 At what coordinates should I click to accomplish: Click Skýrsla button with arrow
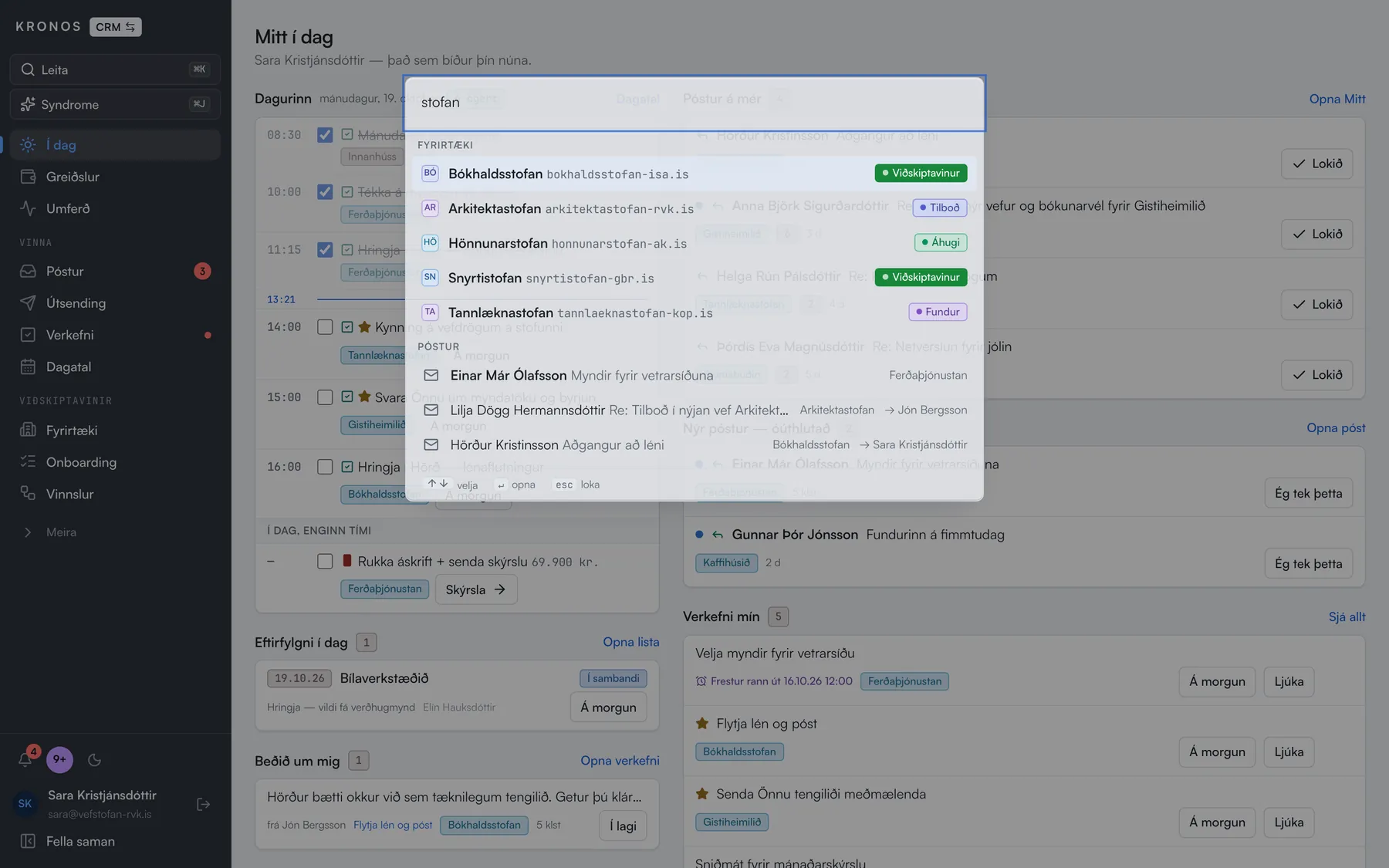click(476, 589)
